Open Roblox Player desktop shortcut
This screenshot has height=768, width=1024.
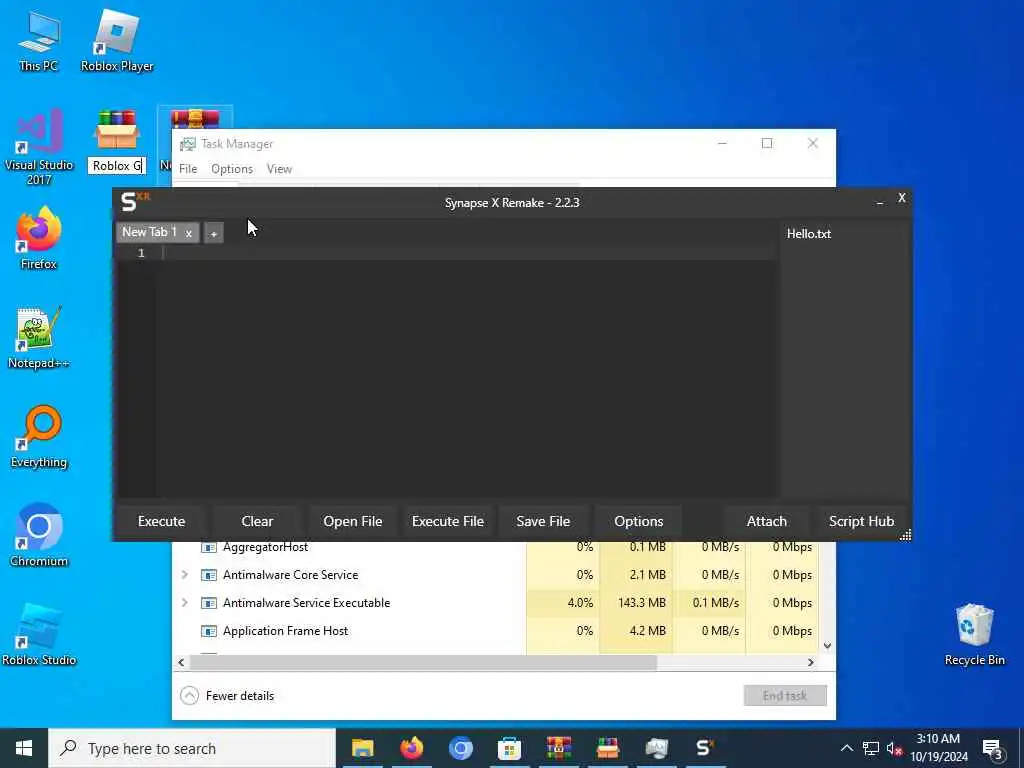[x=117, y=40]
